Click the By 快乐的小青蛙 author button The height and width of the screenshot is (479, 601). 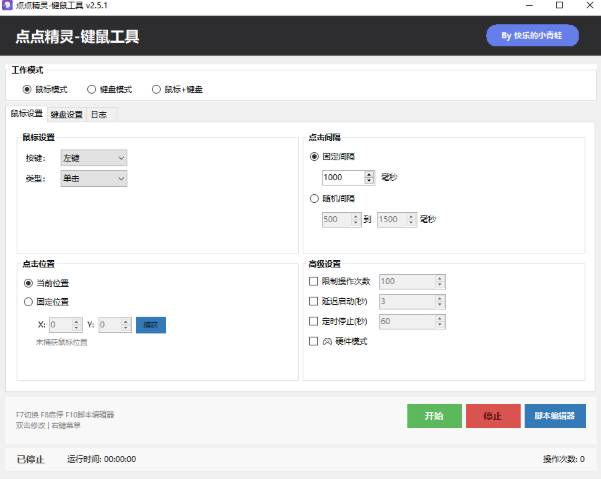(532, 36)
